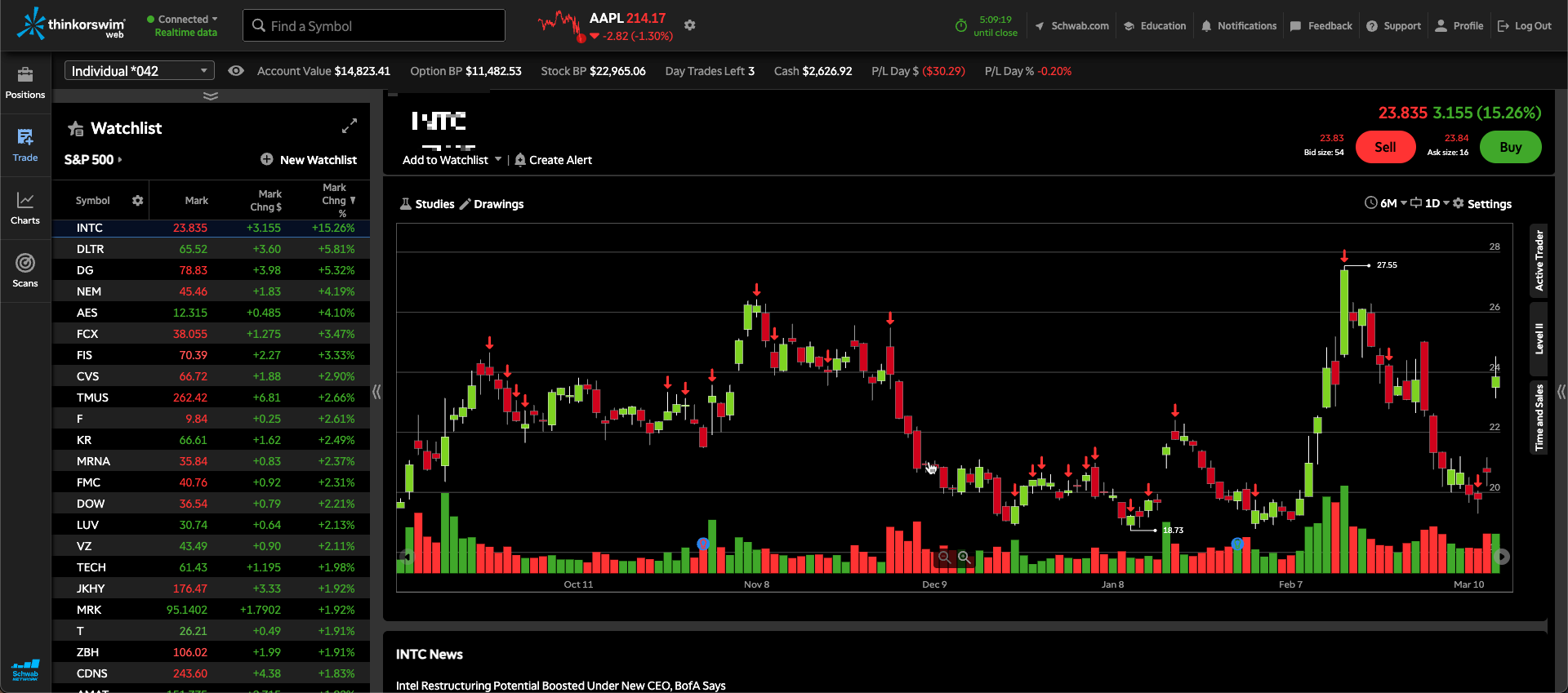Image resolution: width=1568 pixels, height=693 pixels.
Task: Open the AAPL ticker settings gear
Action: (690, 25)
